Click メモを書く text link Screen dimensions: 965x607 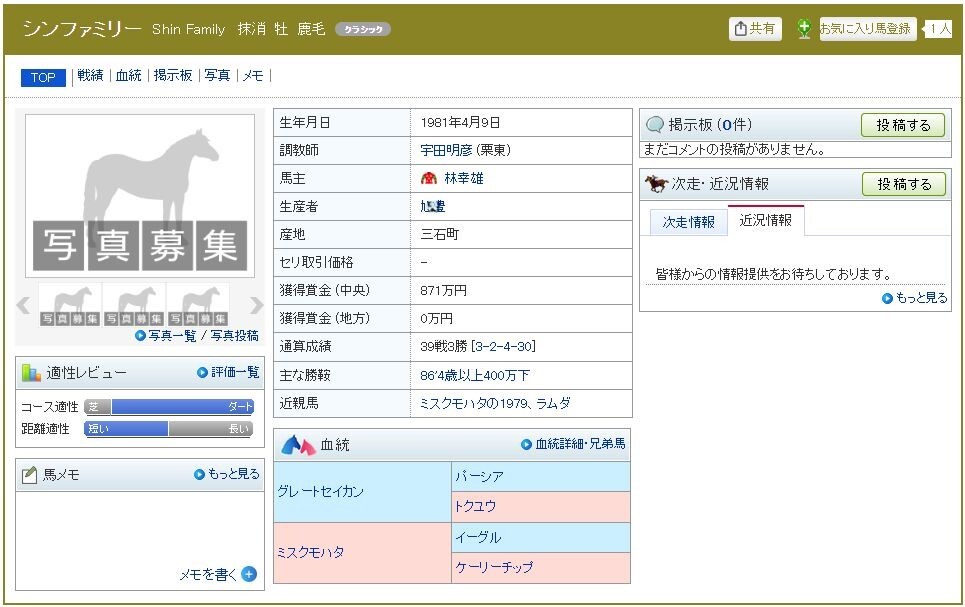coord(208,574)
